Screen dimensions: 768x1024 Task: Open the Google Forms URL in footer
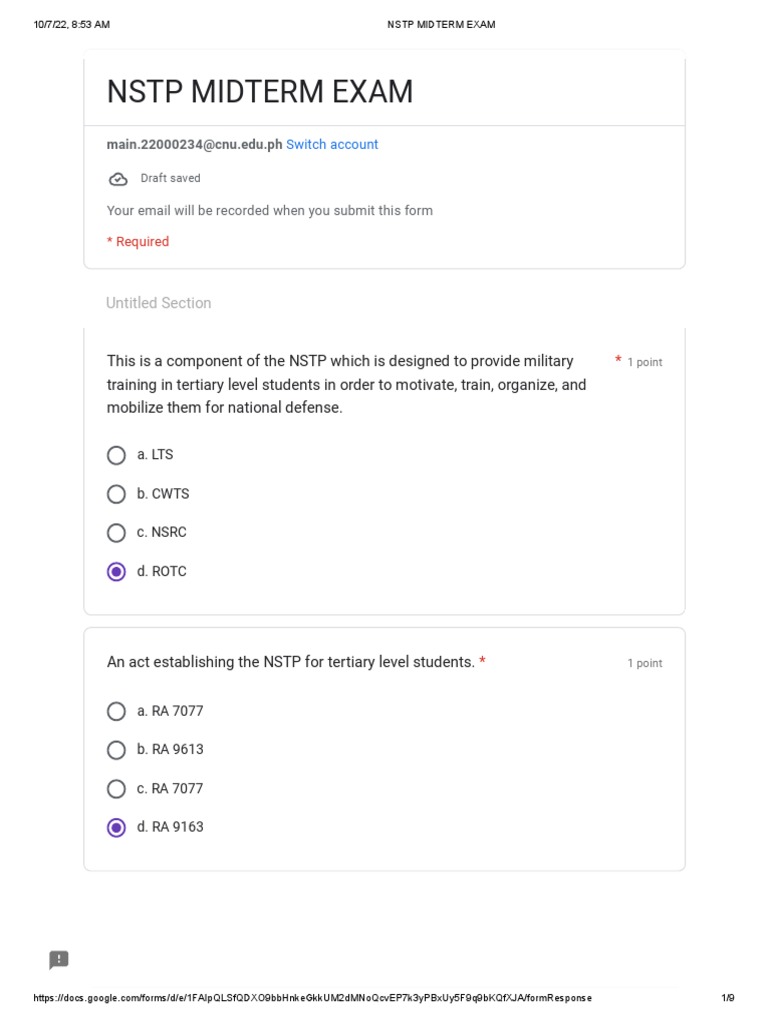click(312, 998)
